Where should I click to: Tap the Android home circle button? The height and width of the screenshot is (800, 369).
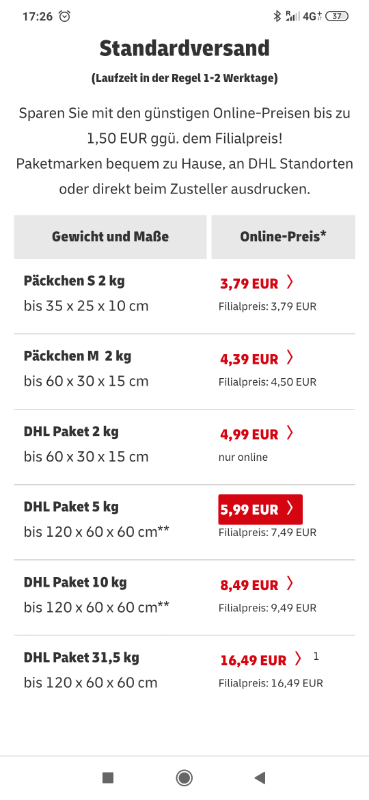[x=184, y=778]
